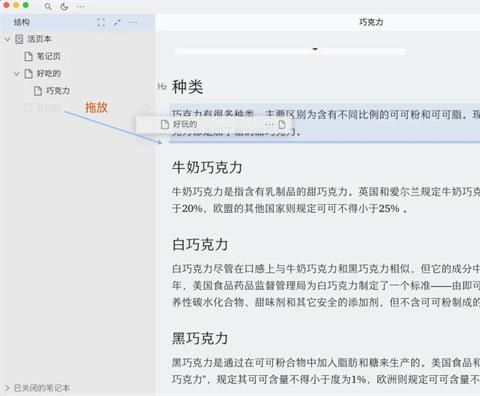Click the 活页本 notebook icon
This screenshot has width=480, height=396.
tap(19, 39)
